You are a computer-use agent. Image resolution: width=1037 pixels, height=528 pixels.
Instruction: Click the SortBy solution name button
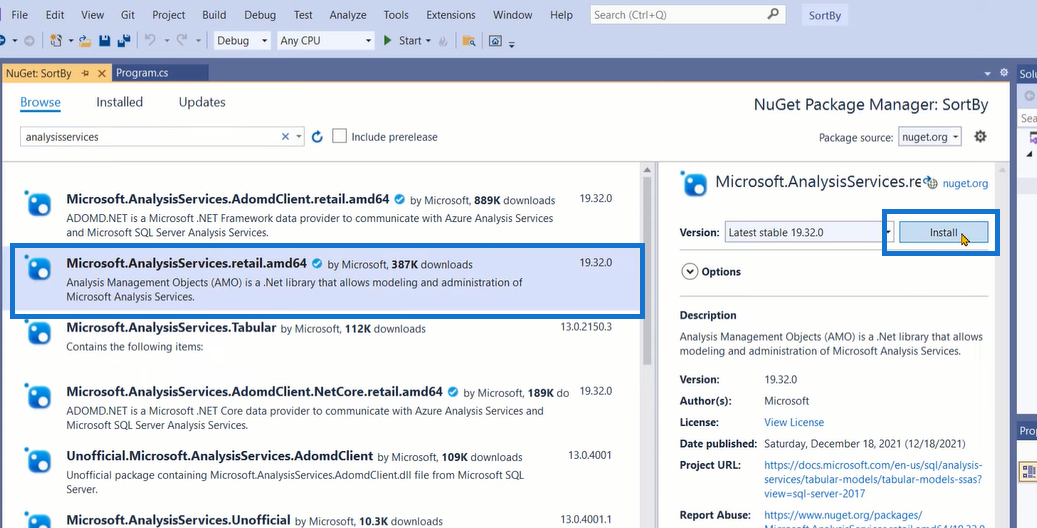pyautogui.click(x=825, y=15)
